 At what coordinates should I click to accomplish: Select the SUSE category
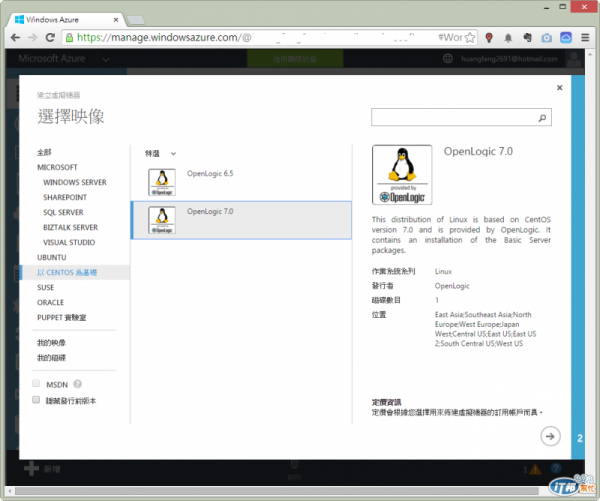[x=46, y=287]
